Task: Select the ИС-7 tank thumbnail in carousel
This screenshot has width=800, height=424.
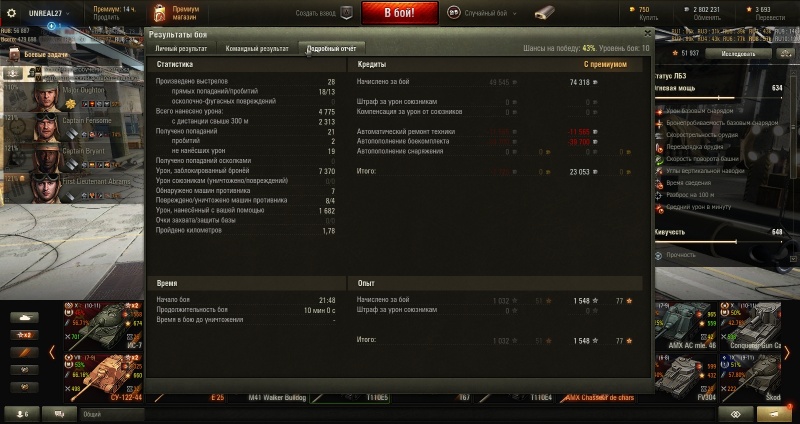Action: click(104, 326)
